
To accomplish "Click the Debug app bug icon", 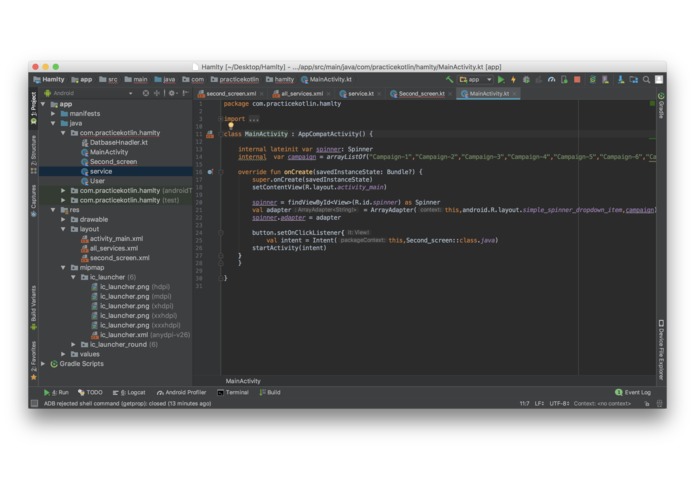I will pos(526,80).
